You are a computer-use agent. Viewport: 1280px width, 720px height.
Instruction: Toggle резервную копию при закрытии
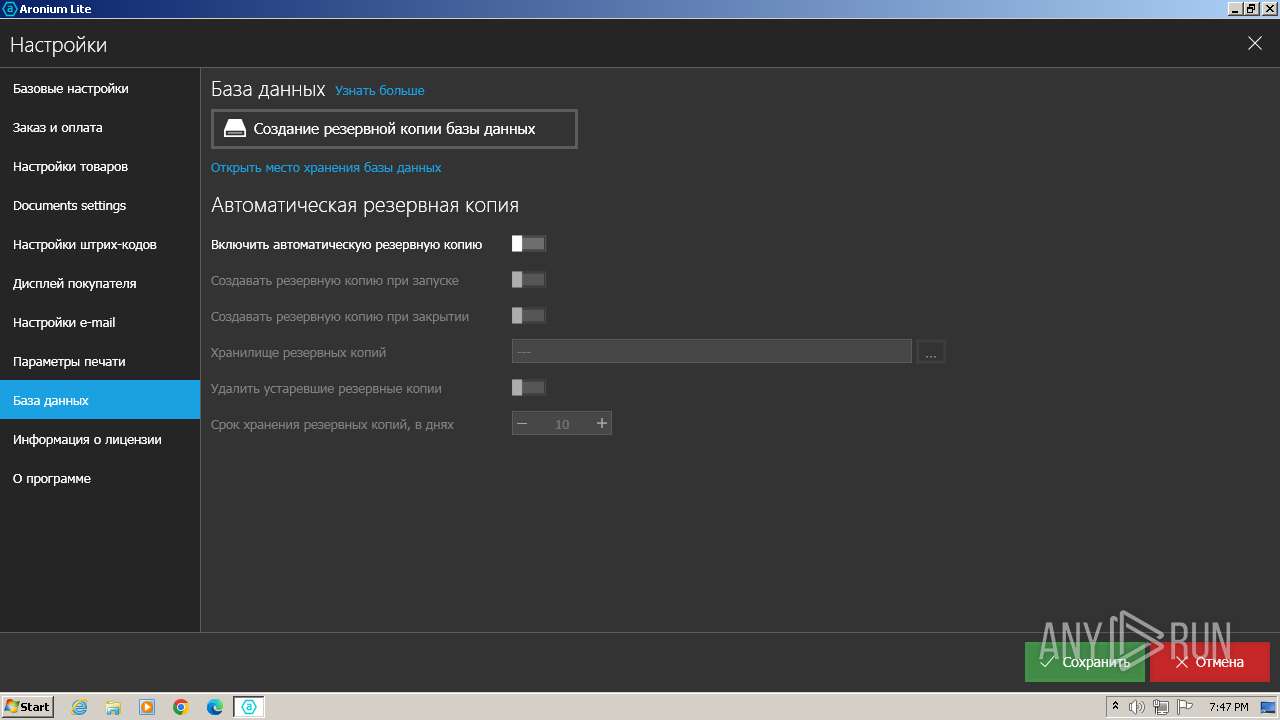pos(528,316)
